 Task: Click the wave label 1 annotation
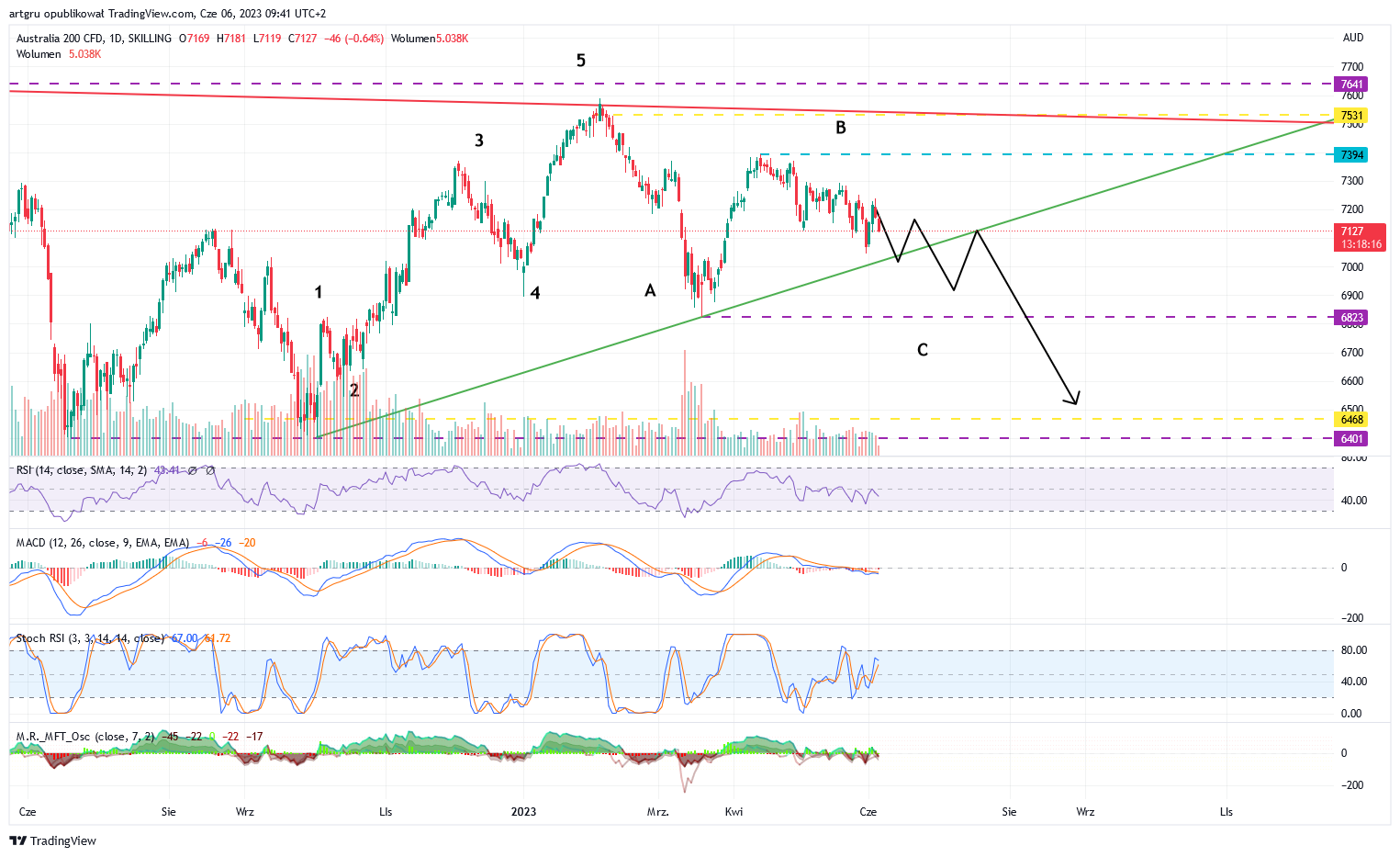click(x=319, y=292)
